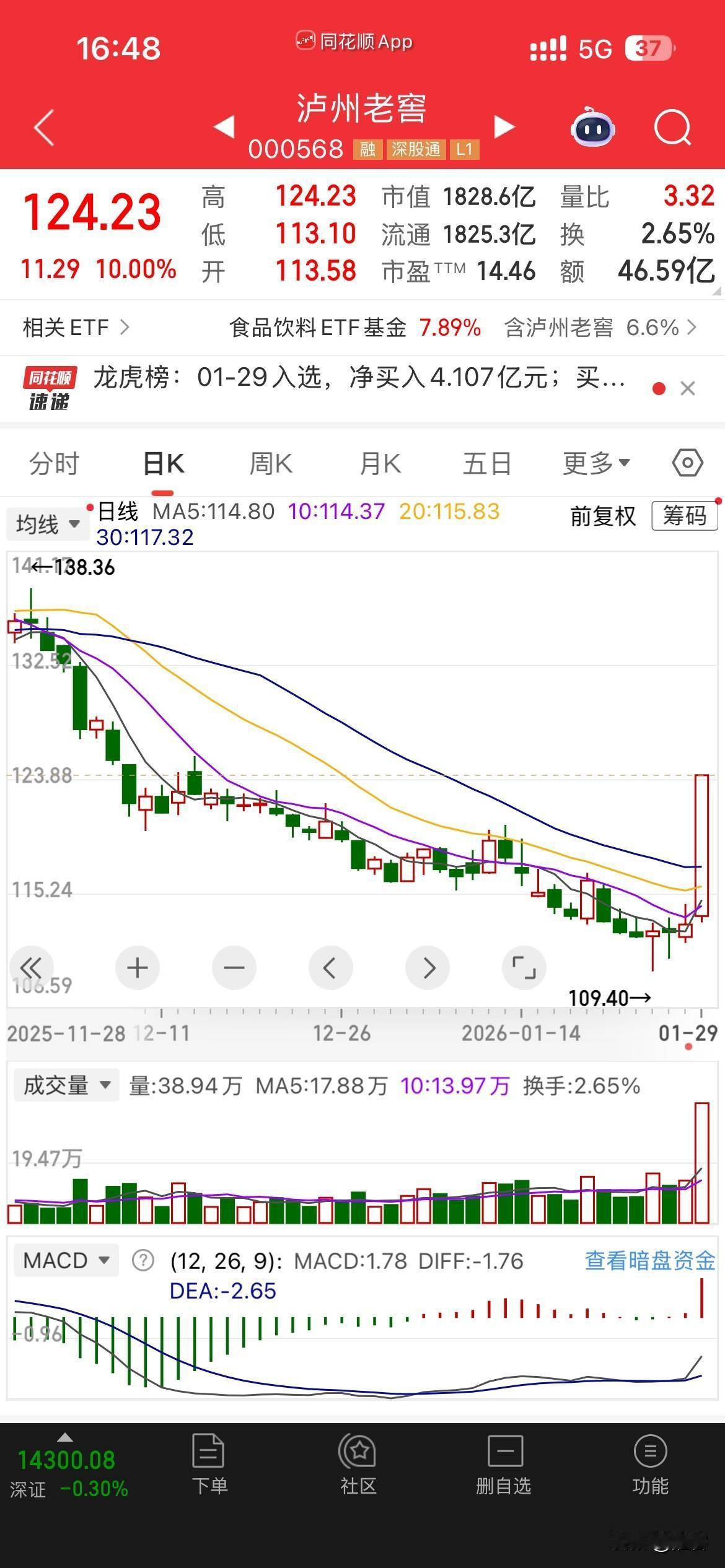
Task: Open 功能 functions menu icon
Action: pyautogui.click(x=650, y=1451)
